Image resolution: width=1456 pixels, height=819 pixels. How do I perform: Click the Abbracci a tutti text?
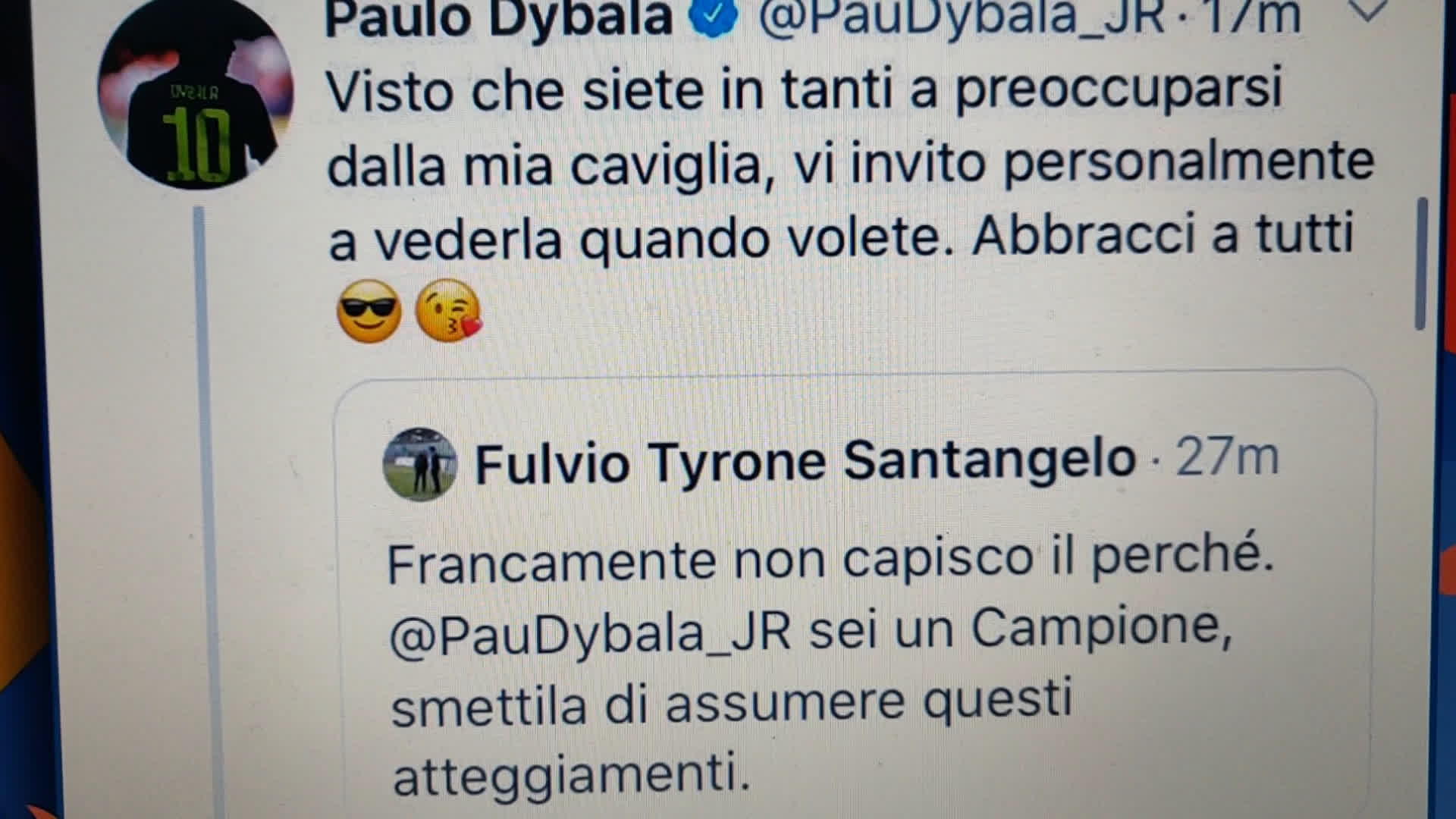pyautogui.click(x=1163, y=234)
